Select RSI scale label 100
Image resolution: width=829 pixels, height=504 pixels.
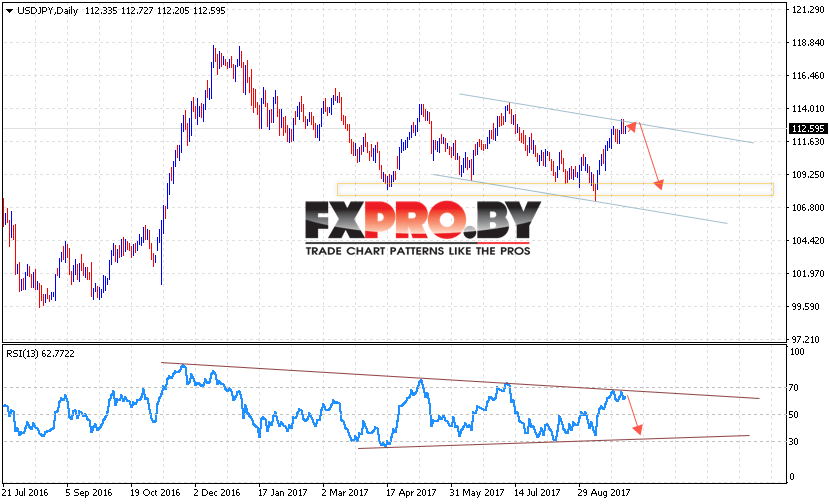pos(797,352)
